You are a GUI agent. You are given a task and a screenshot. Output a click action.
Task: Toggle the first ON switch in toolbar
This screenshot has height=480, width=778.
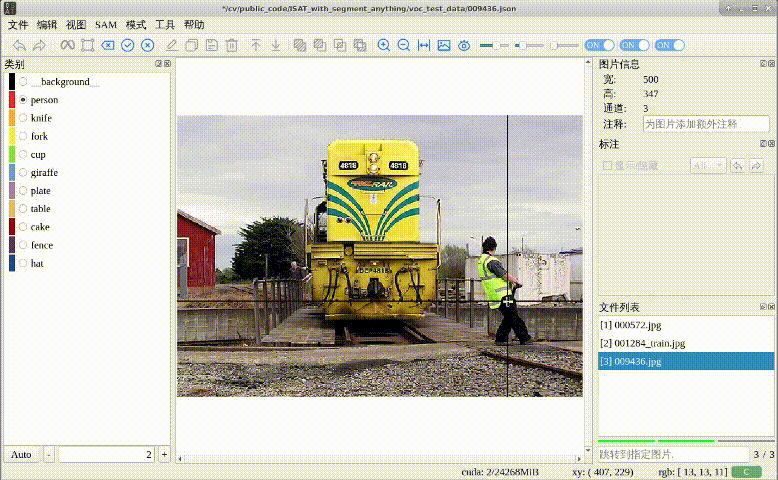(599, 45)
